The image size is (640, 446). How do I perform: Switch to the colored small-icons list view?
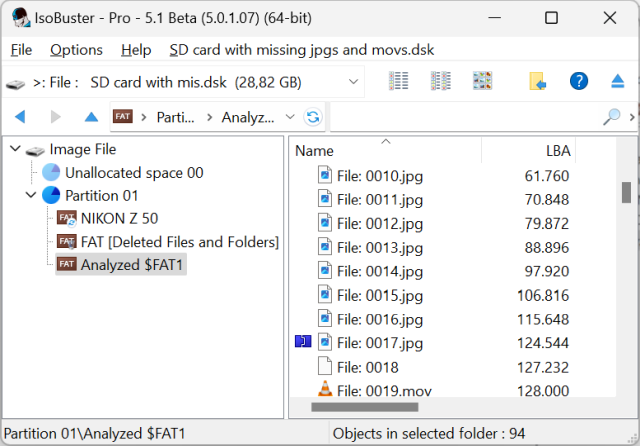(441, 81)
